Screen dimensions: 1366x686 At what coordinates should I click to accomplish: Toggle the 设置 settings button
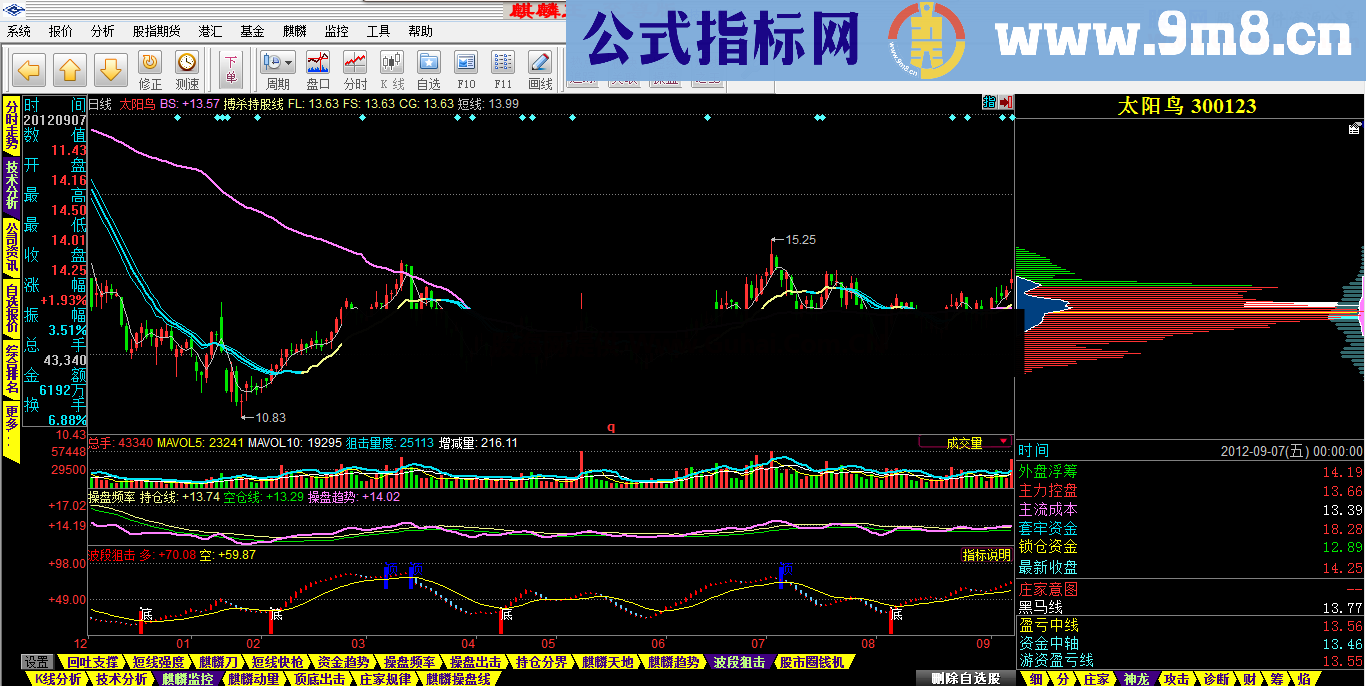click(37, 662)
